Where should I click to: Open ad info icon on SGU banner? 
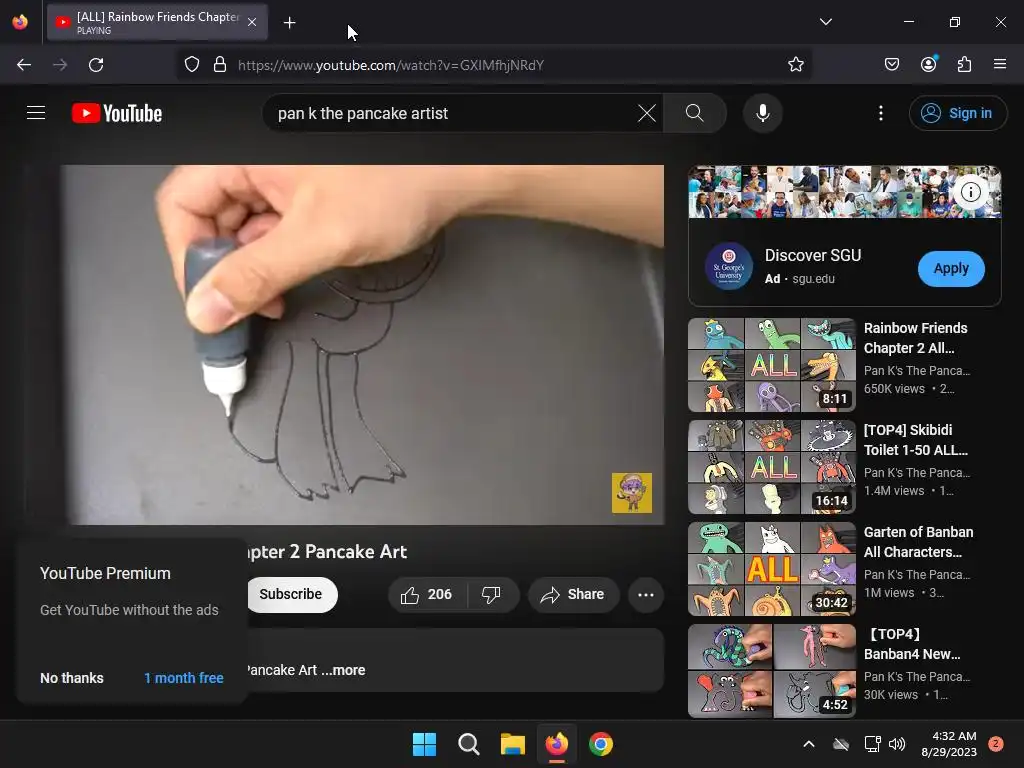[x=970, y=192]
